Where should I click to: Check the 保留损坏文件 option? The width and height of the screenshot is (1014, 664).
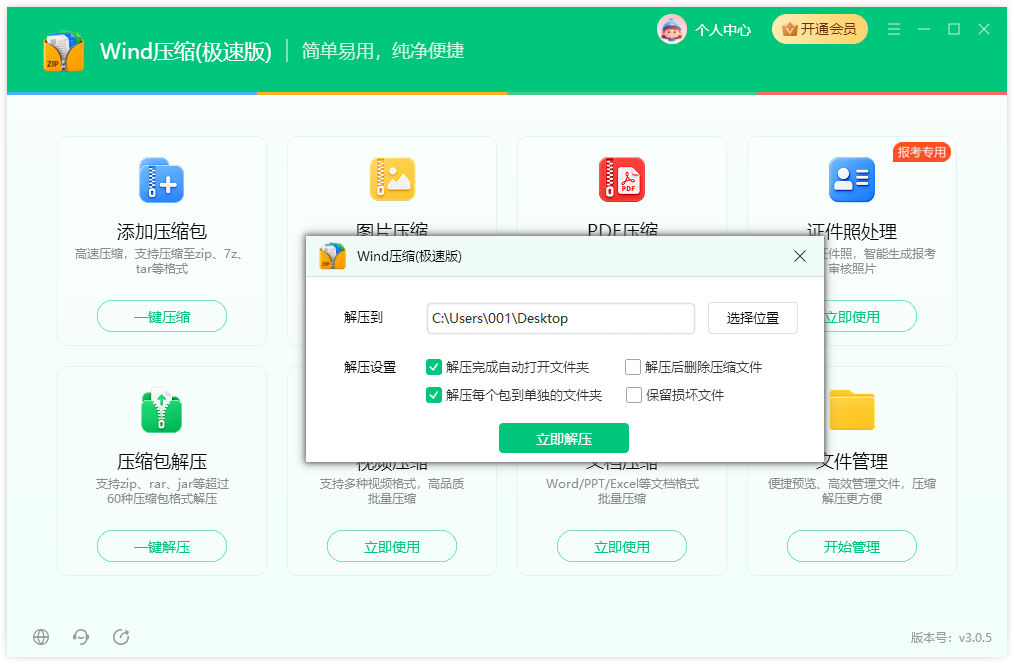(634, 395)
